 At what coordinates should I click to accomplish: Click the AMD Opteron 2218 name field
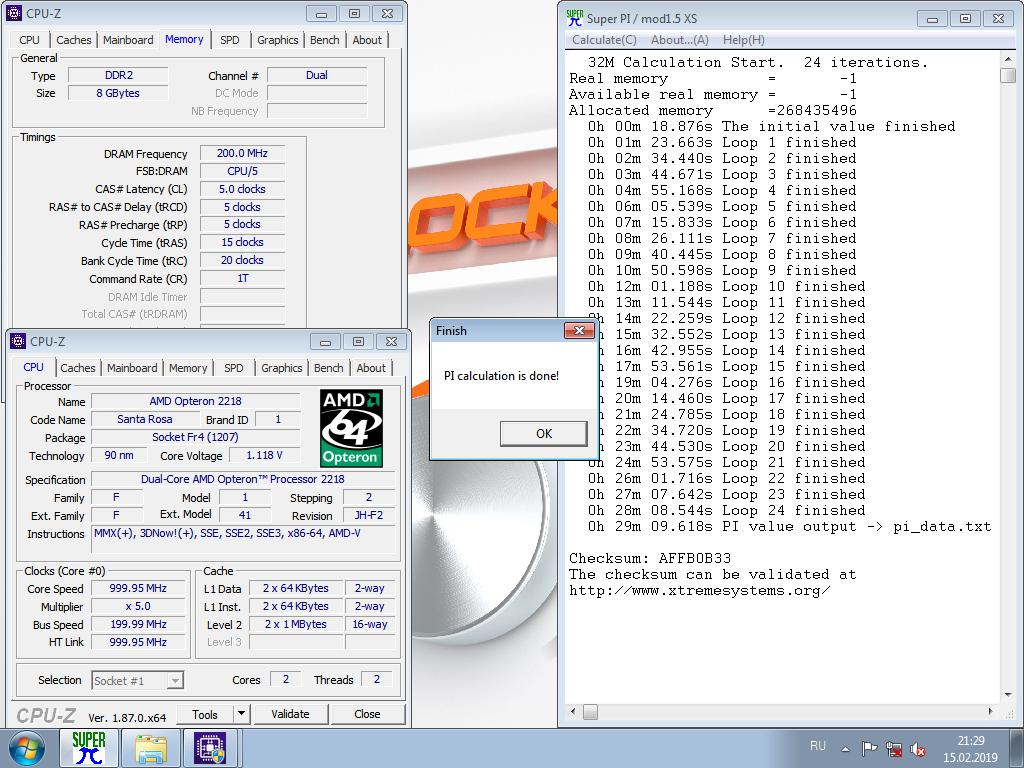(x=195, y=401)
